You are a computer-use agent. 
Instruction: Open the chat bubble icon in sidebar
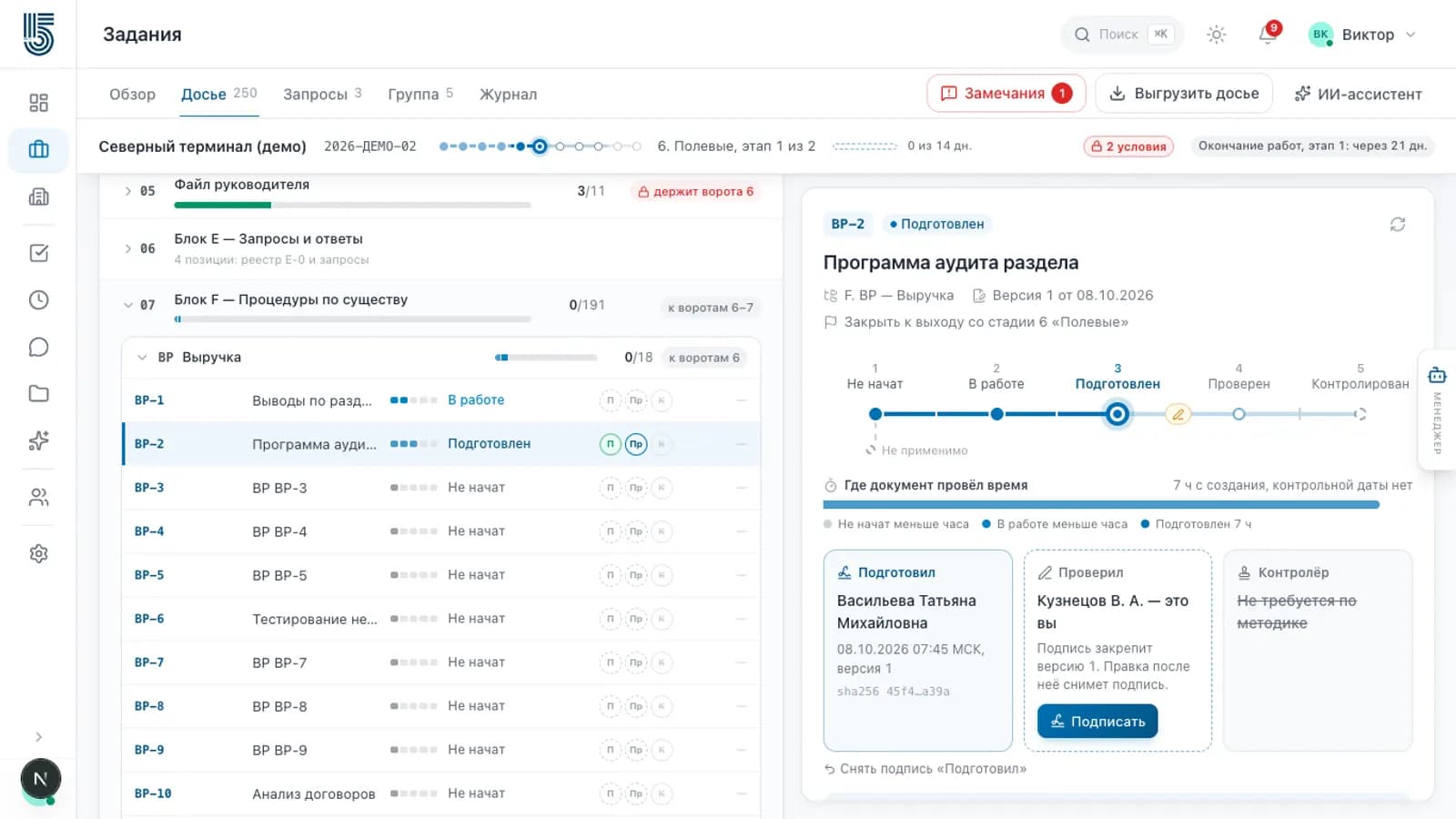[x=38, y=347]
